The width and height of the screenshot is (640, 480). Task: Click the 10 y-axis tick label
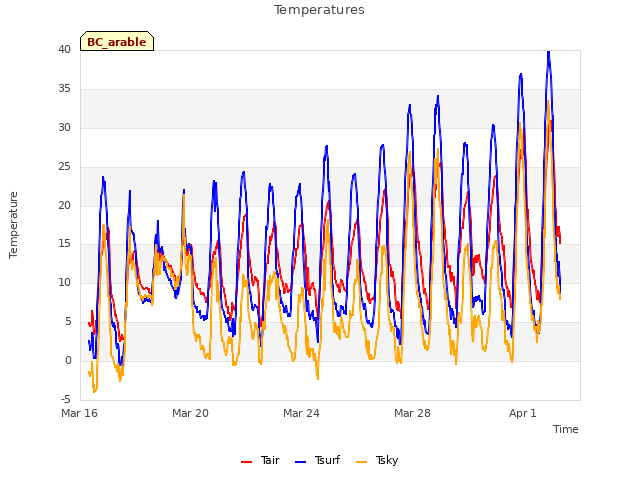64,282
